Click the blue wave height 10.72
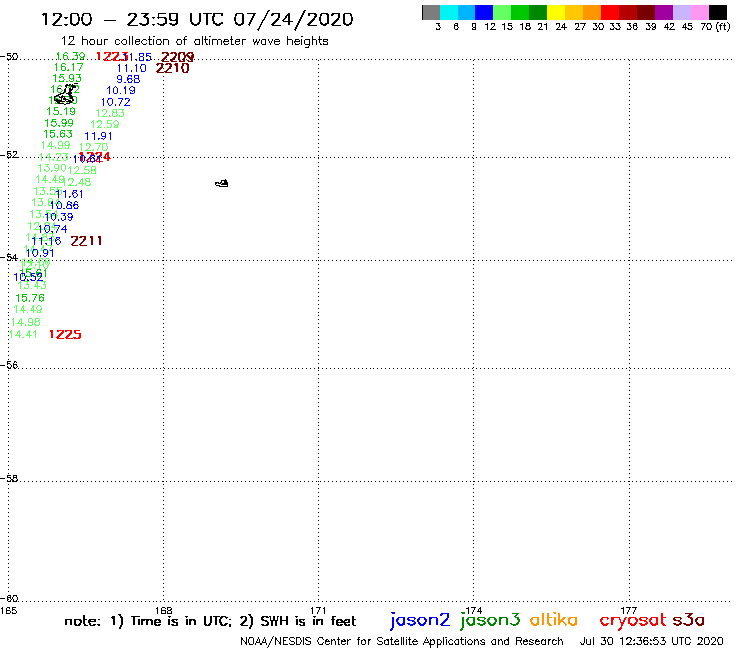Viewport: 740px width, 650px height. pos(116,102)
